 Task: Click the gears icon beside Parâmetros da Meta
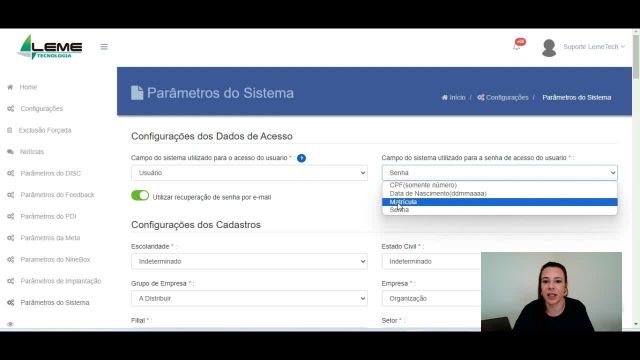[x=11, y=238]
